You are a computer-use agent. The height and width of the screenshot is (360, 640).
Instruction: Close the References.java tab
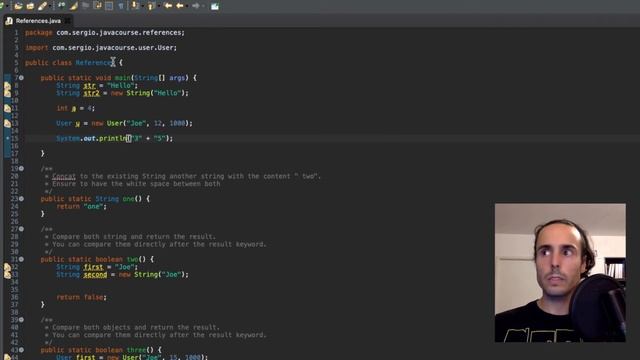[x=68, y=21]
